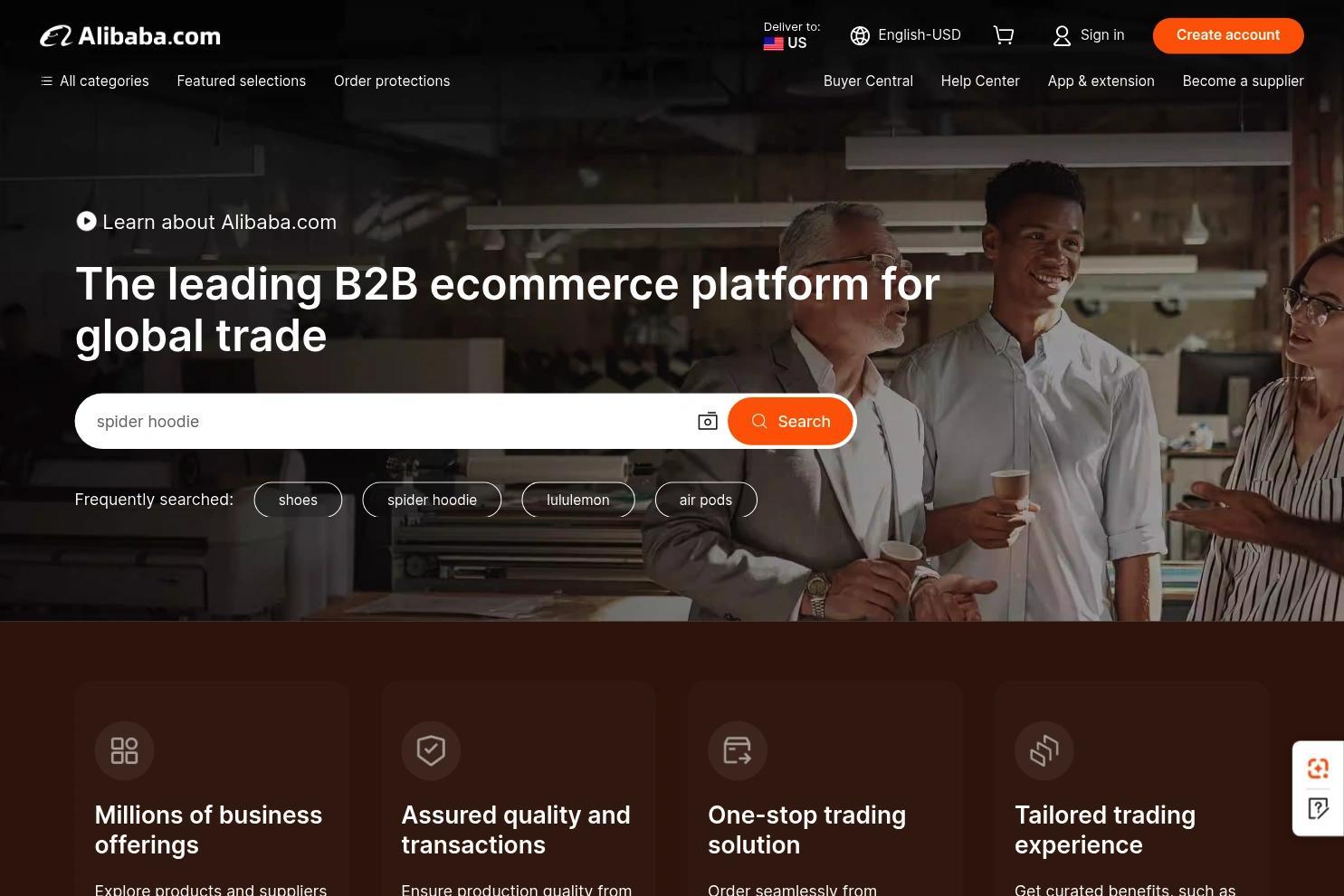Select the Become a supplier option
The width and height of the screenshot is (1344, 896).
point(1243,81)
